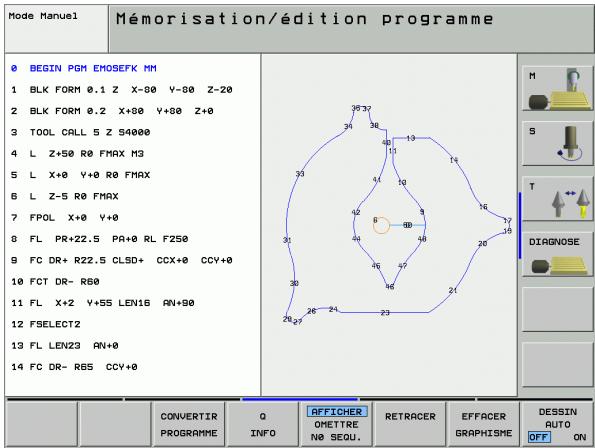Viewport: 595px width, 448px height.
Task: Select line 0 BEGIN PGM EMOSEFK MM
Action: pos(83,68)
